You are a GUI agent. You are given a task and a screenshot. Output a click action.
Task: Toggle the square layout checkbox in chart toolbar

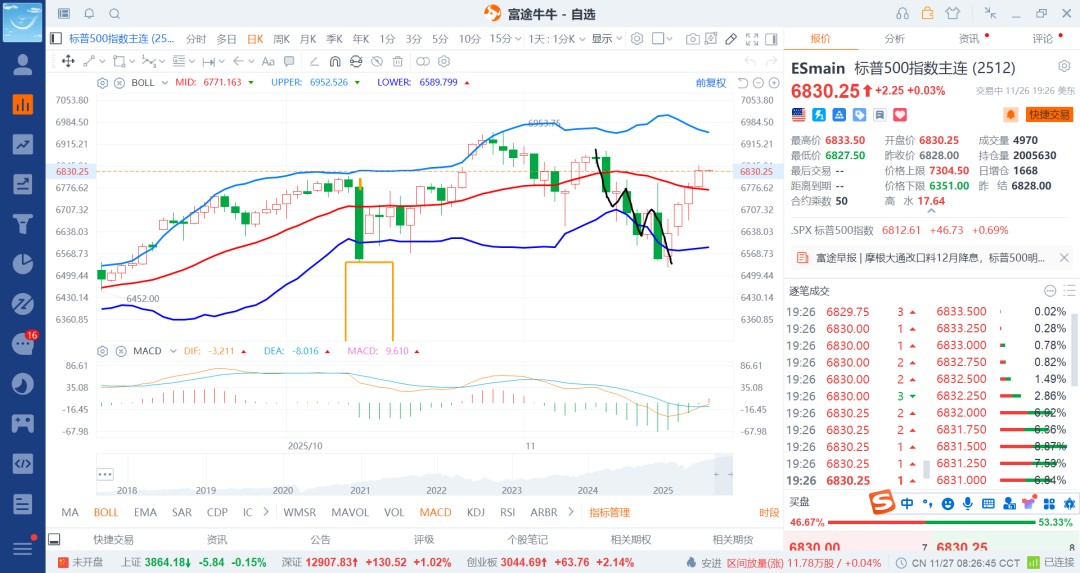pos(658,39)
